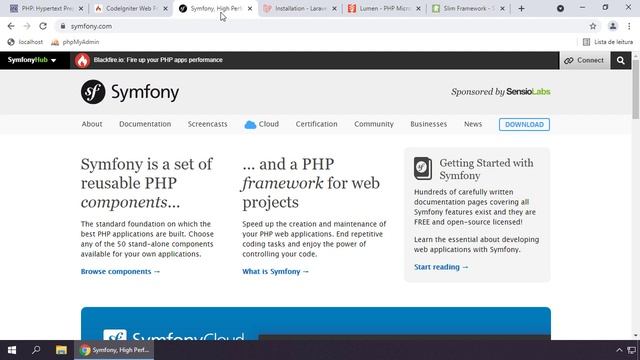This screenshot has height=360, width=640.
Task: Open File Explorer from the taskbar
Action: (61, 350)
